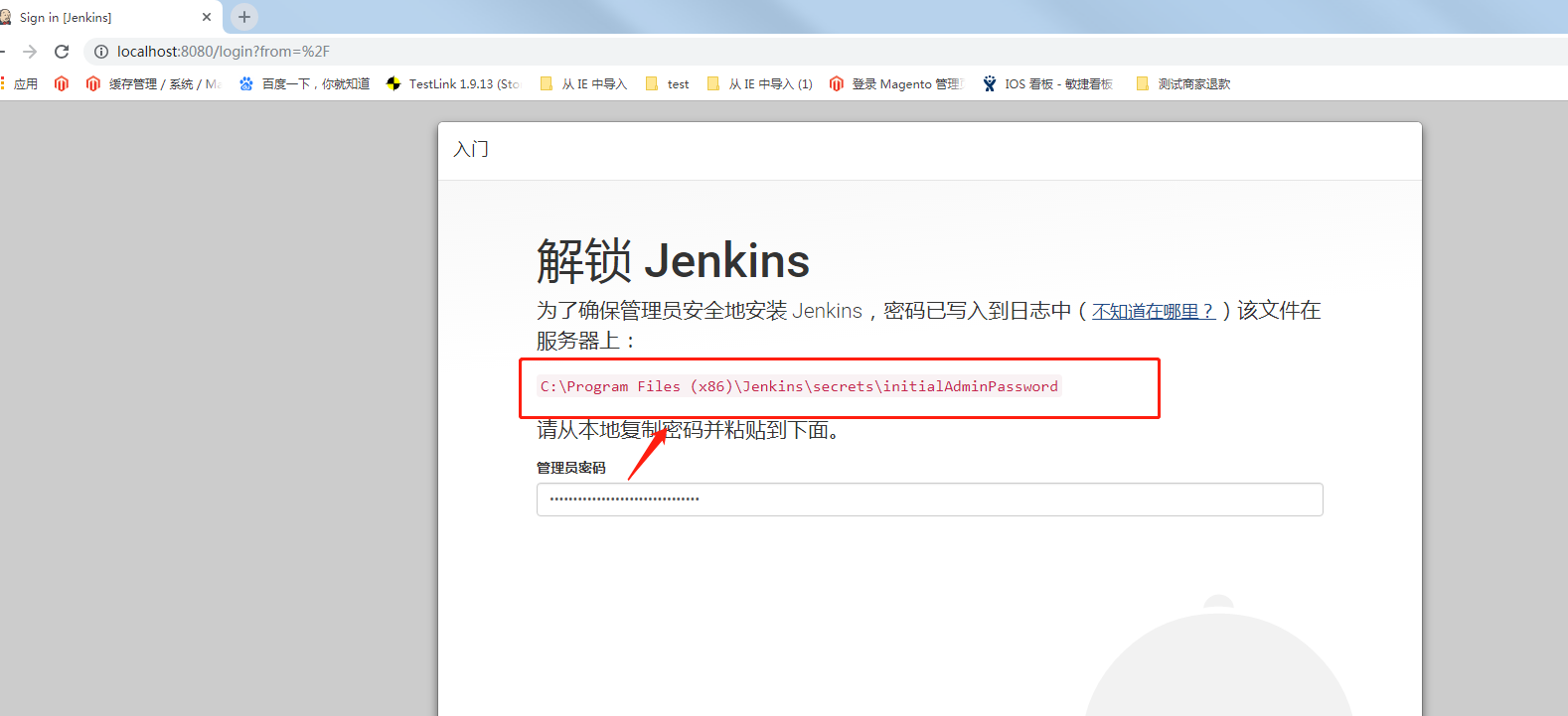Open the 测试商家退款 bookmark folder
This screenshot has width=1568, height=716.
1182,84
